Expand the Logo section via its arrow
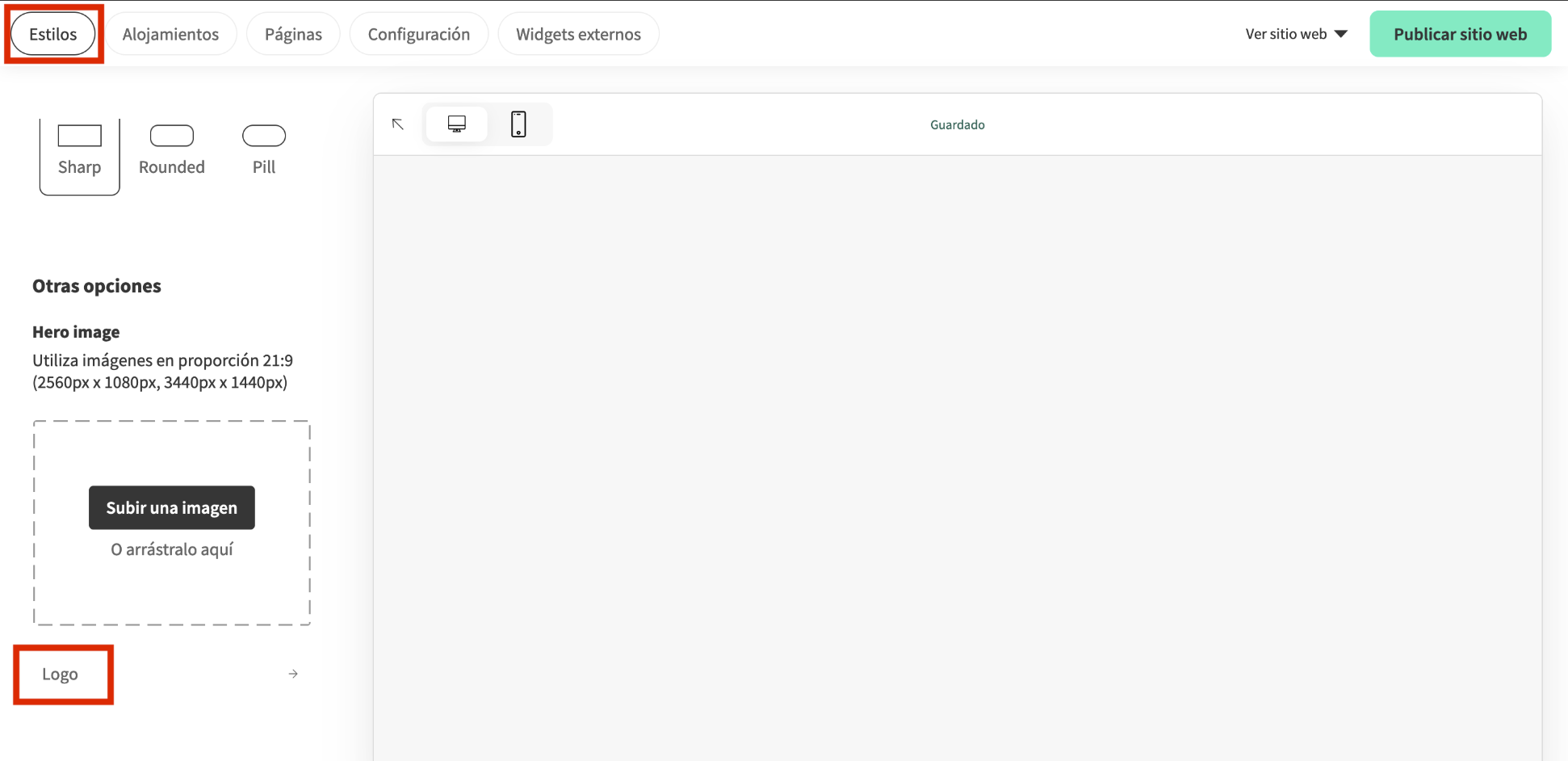 pyautogui.click(x=292, y=673)
